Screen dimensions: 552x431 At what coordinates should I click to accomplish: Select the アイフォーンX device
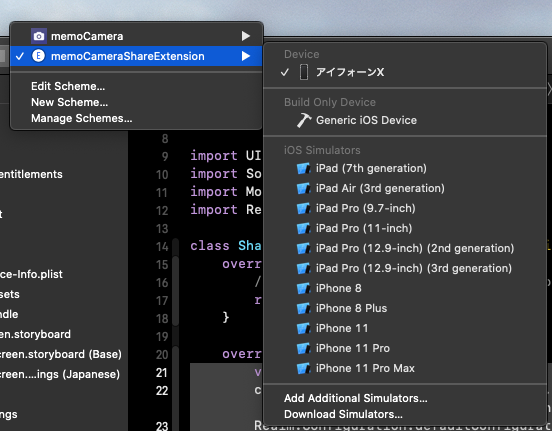[x=405, y=72]
